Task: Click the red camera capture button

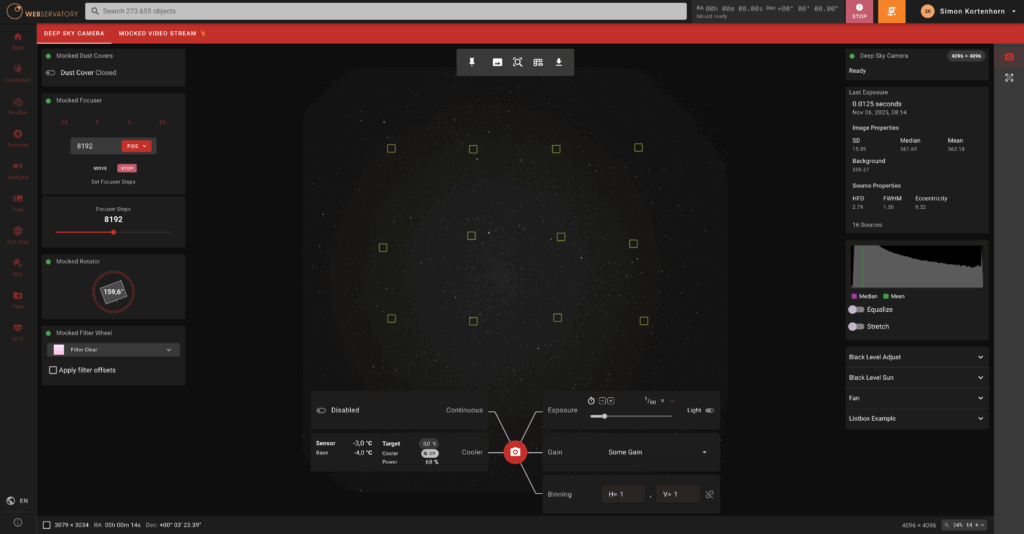Action: pyautogui.click(x=515, y=452)
